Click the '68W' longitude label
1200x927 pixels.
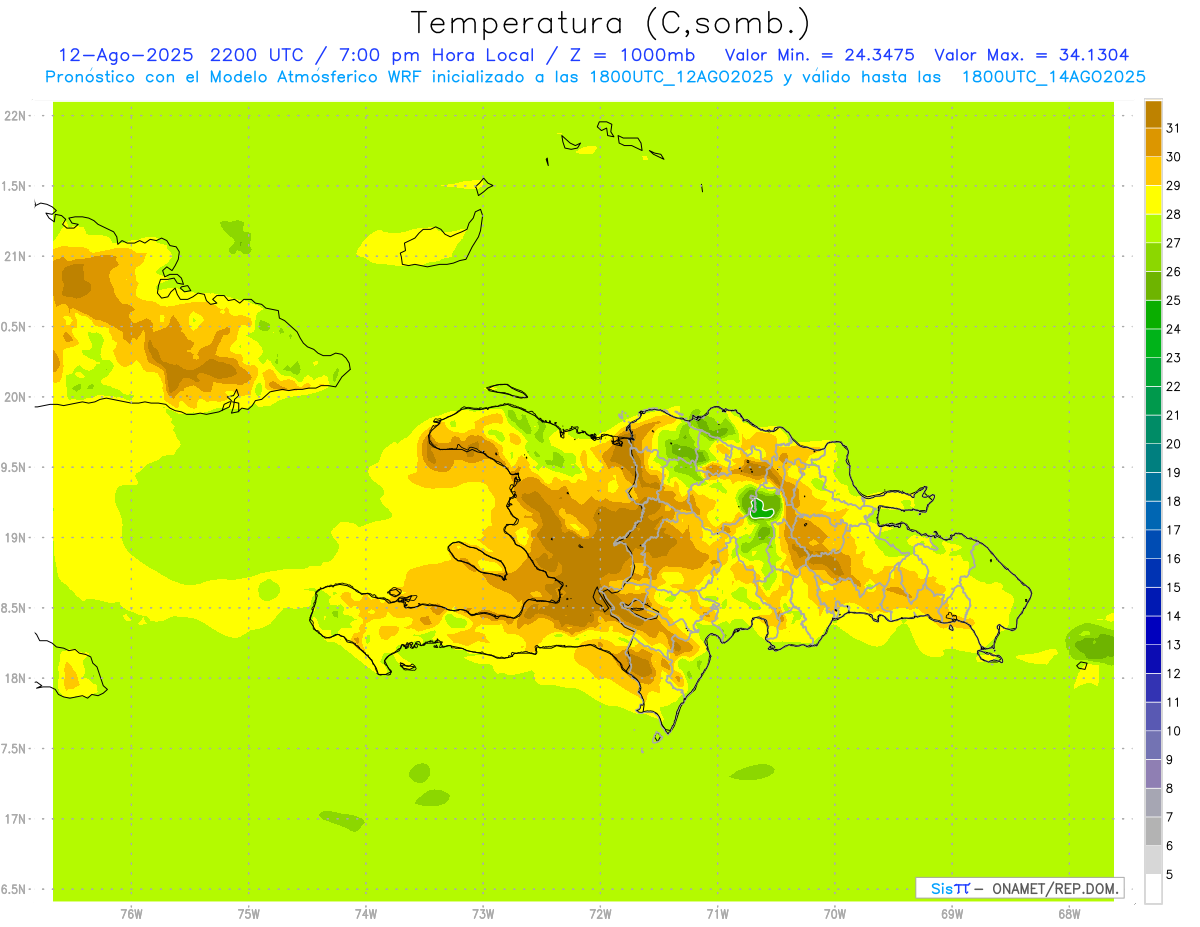click(x=1069, y=914)
